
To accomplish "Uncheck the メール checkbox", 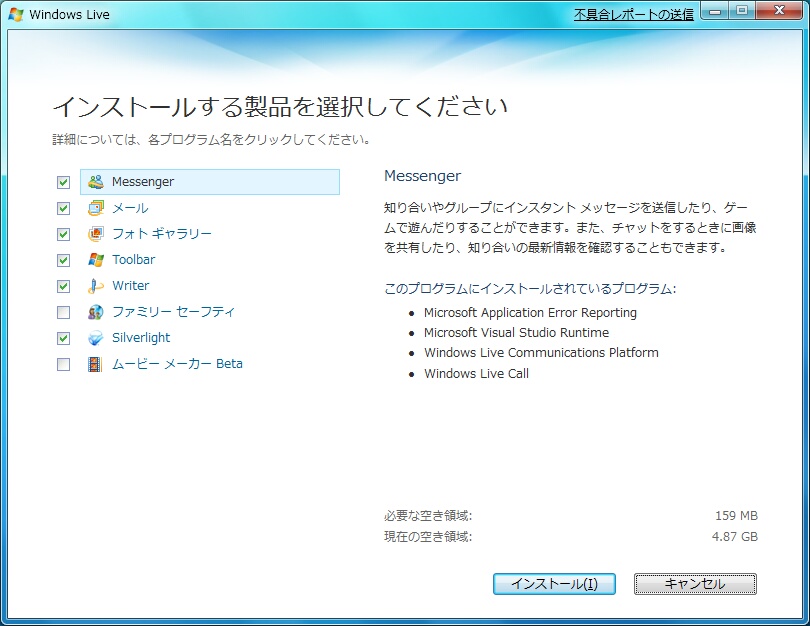I will [x=63, y=208].
